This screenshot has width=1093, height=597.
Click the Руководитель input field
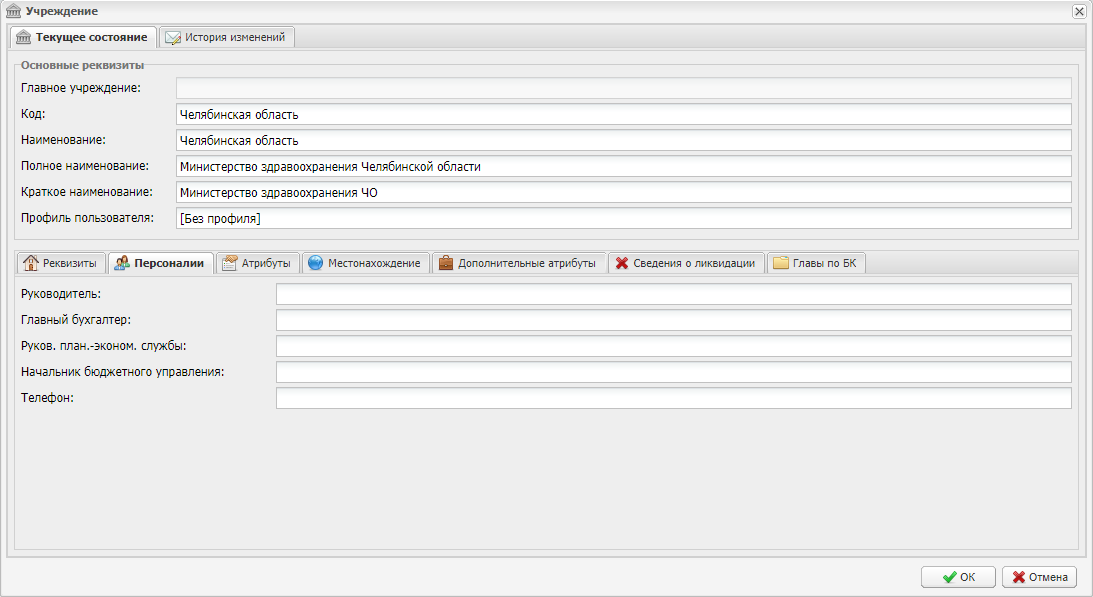673,294
